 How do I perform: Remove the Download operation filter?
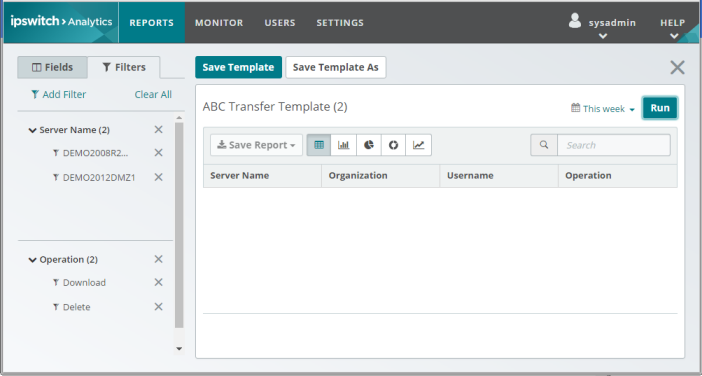pyautogui.click(x=158, y=282)
